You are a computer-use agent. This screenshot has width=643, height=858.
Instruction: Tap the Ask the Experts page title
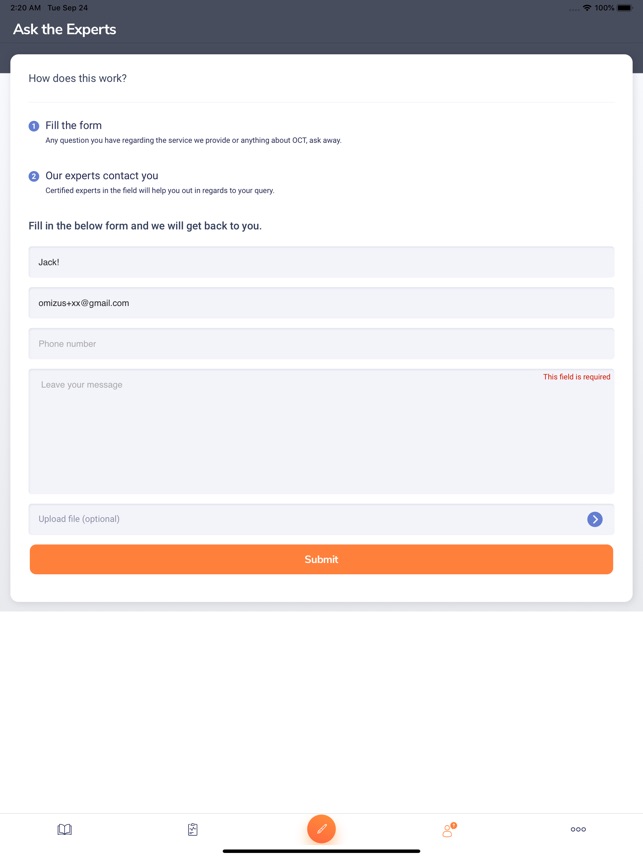(x=65, y=29)
